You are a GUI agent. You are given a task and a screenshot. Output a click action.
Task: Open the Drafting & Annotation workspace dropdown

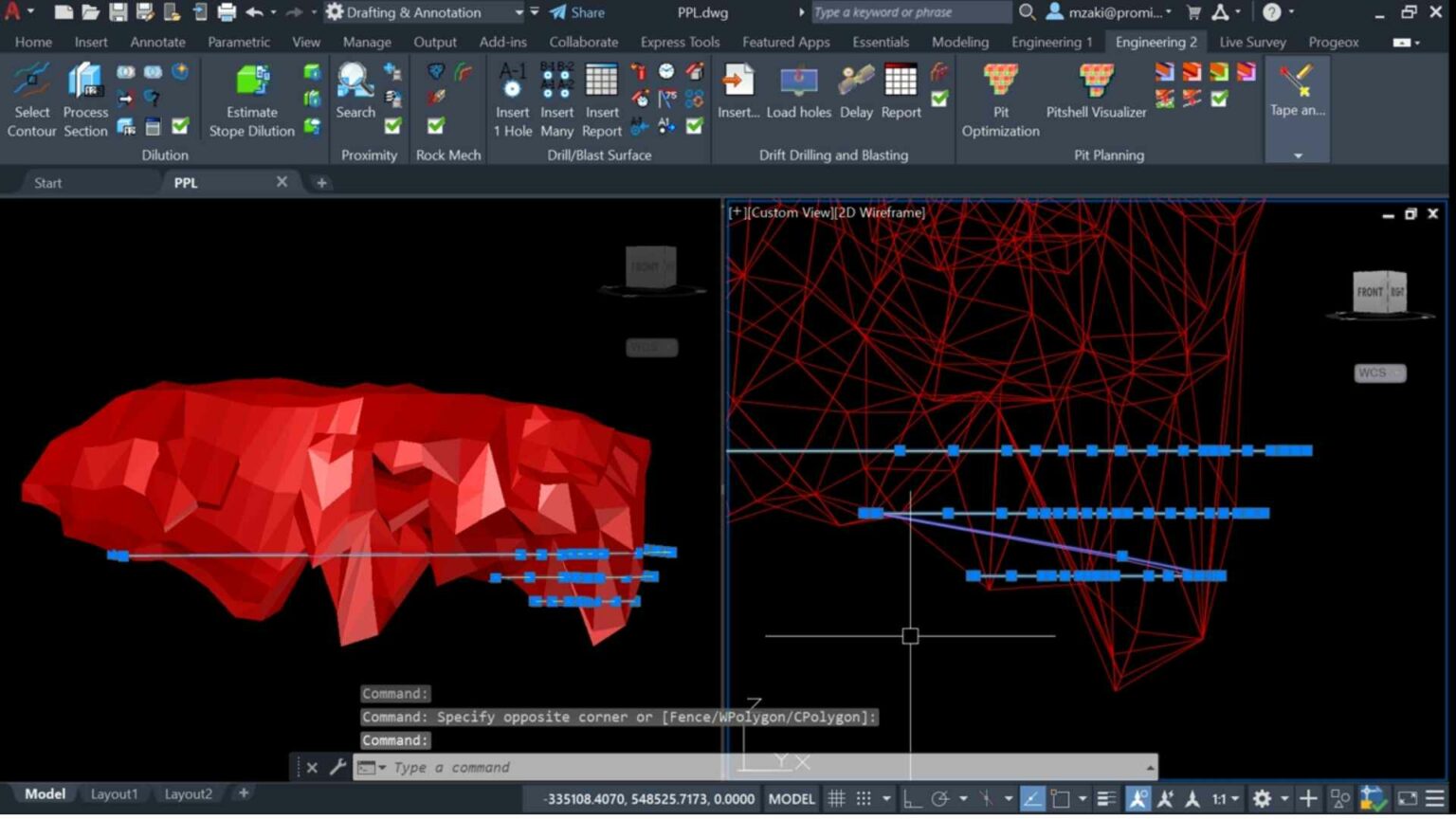tap(518, 12)
